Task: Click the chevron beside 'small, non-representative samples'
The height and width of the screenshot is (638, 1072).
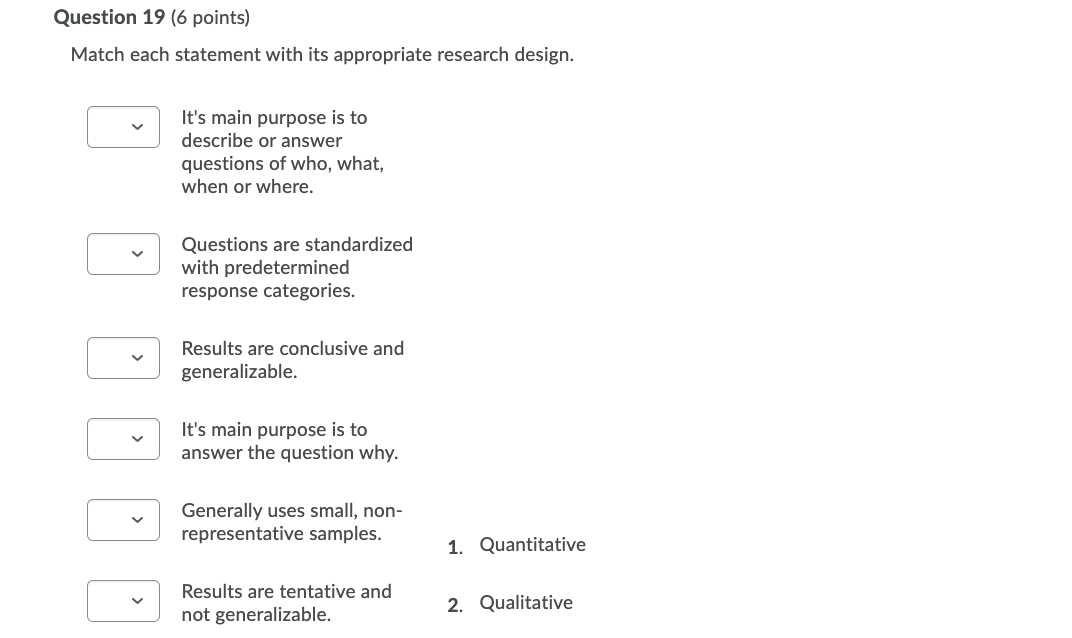Action: click(x=137, y=520)
